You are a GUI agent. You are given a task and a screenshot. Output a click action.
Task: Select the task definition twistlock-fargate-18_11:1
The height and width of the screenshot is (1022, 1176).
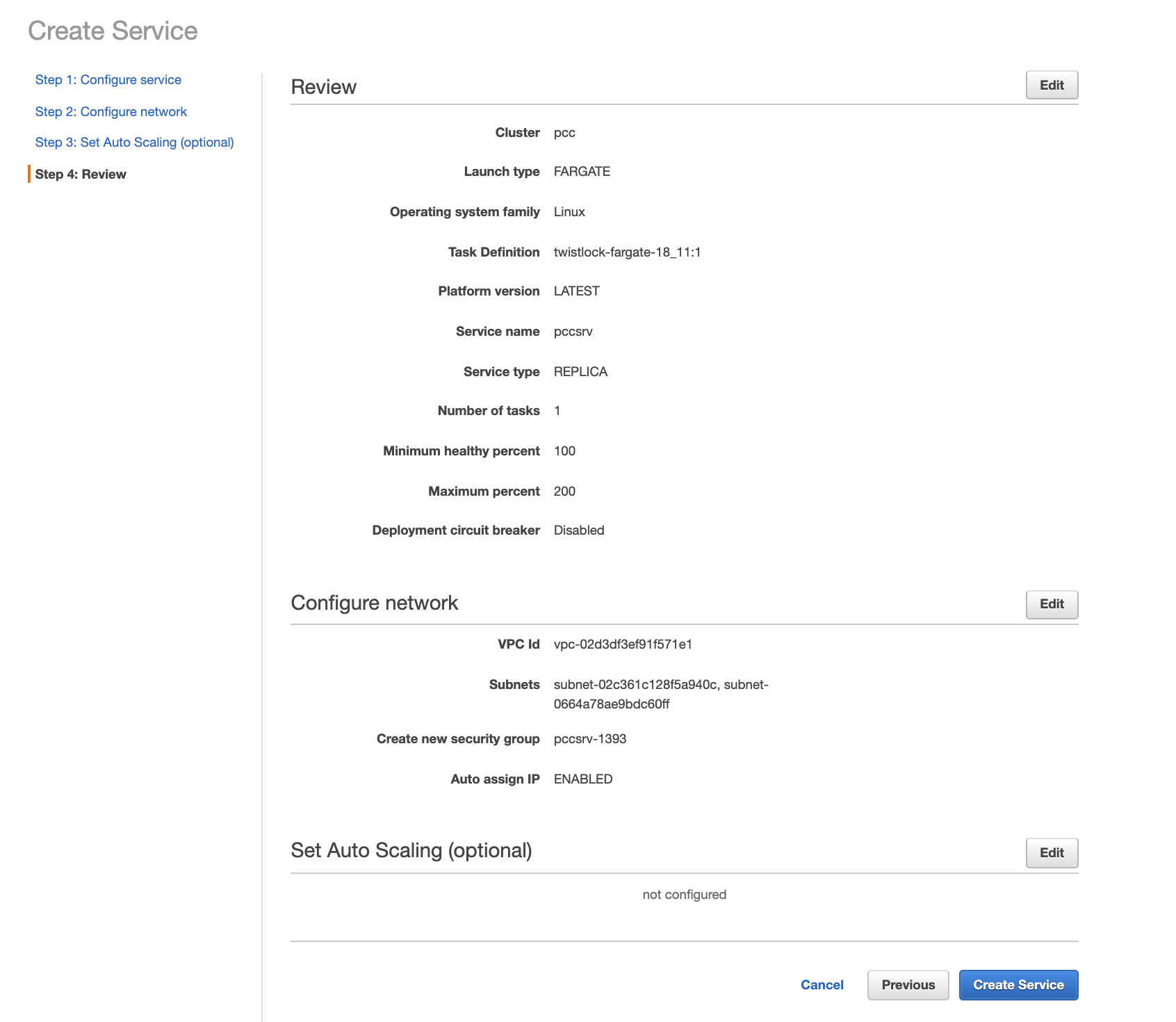pos(627,252)
